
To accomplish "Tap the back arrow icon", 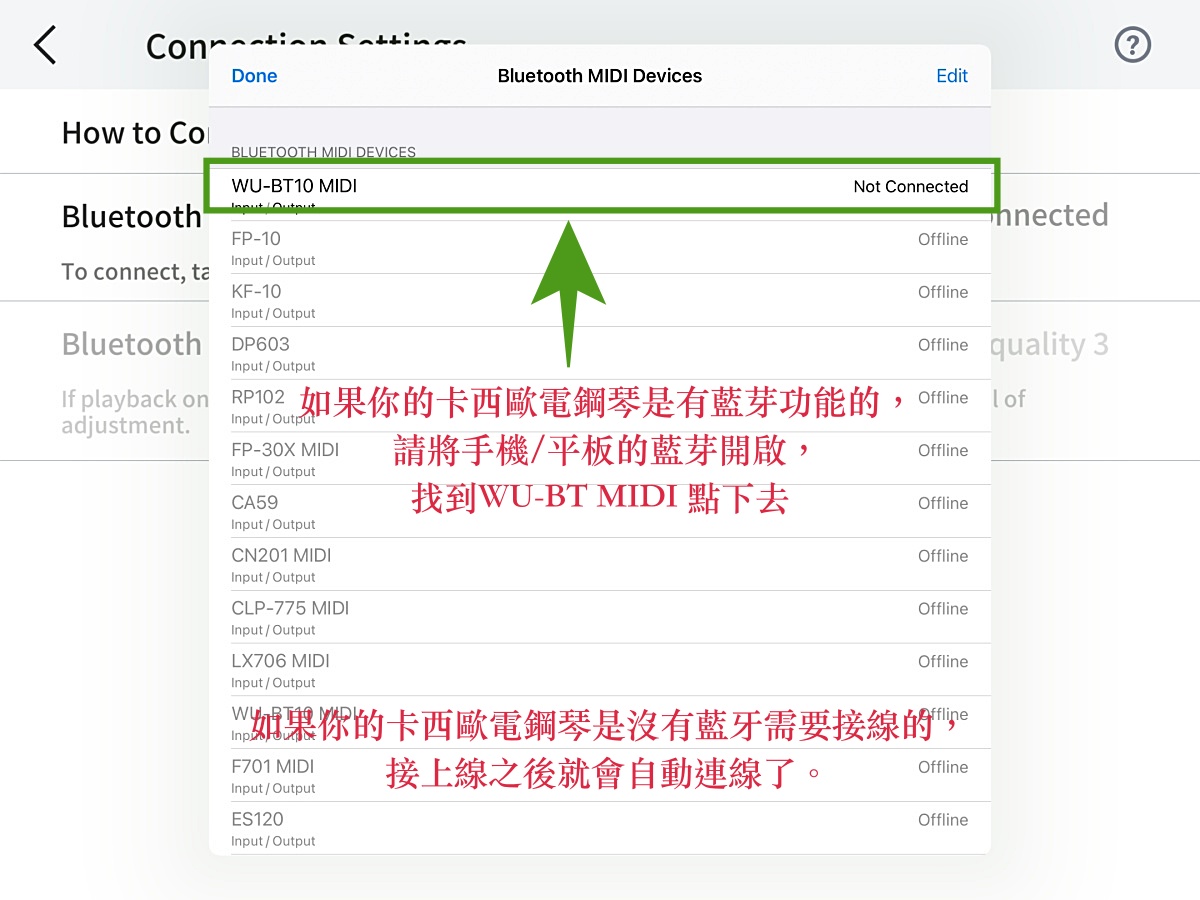I will [x=45, y=46].
